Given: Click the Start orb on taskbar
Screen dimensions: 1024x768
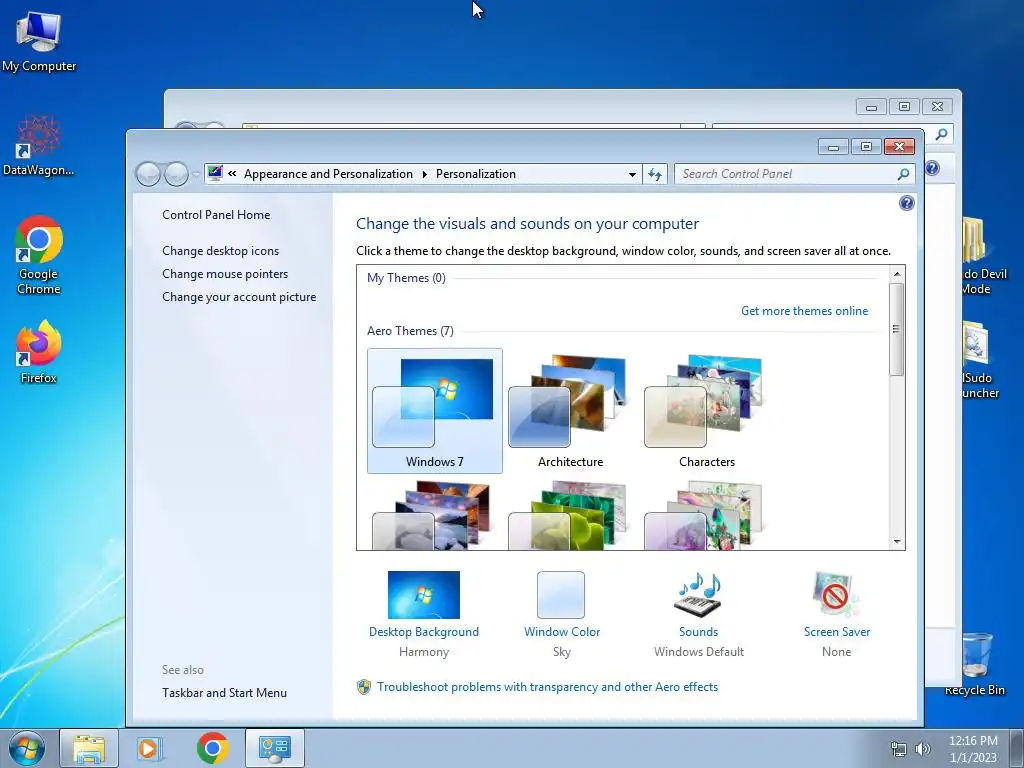Looking at the screenshot, I should point(27,748).
